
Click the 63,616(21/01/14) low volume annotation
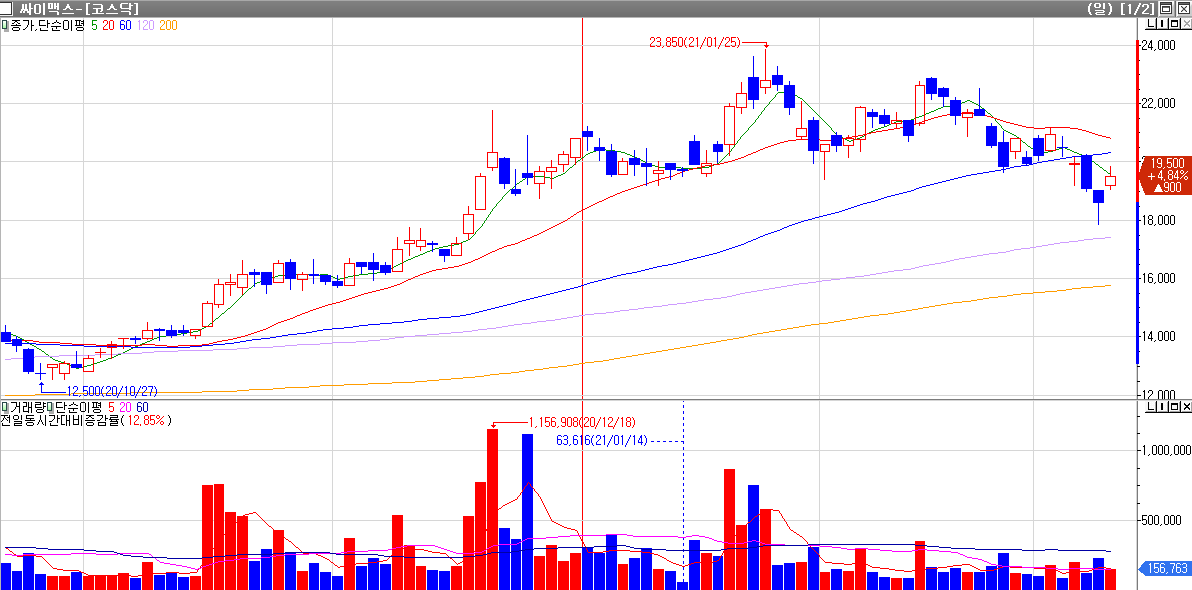601,440
